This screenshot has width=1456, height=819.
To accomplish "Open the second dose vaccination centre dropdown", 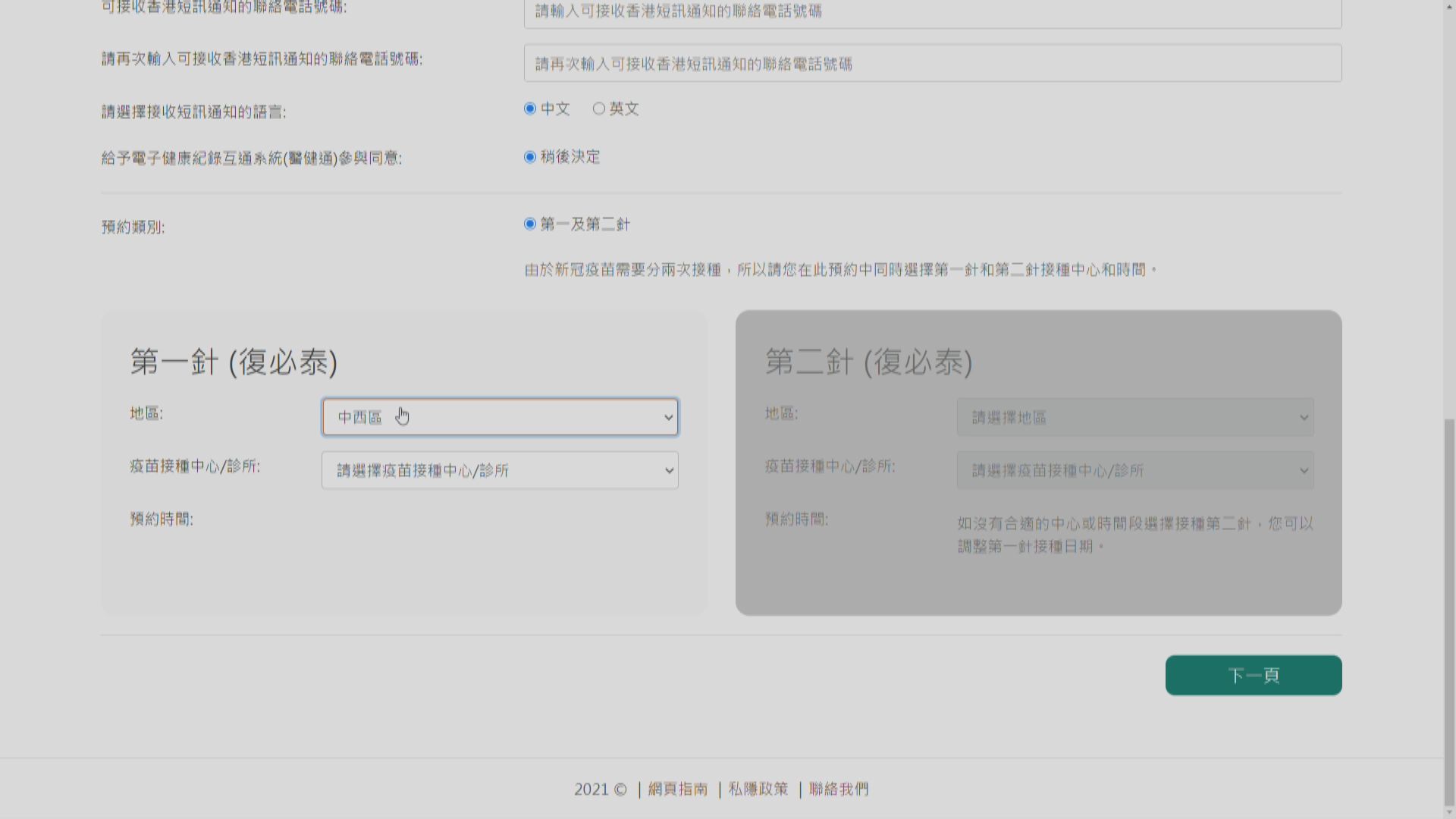I will tap(1135, 470).
